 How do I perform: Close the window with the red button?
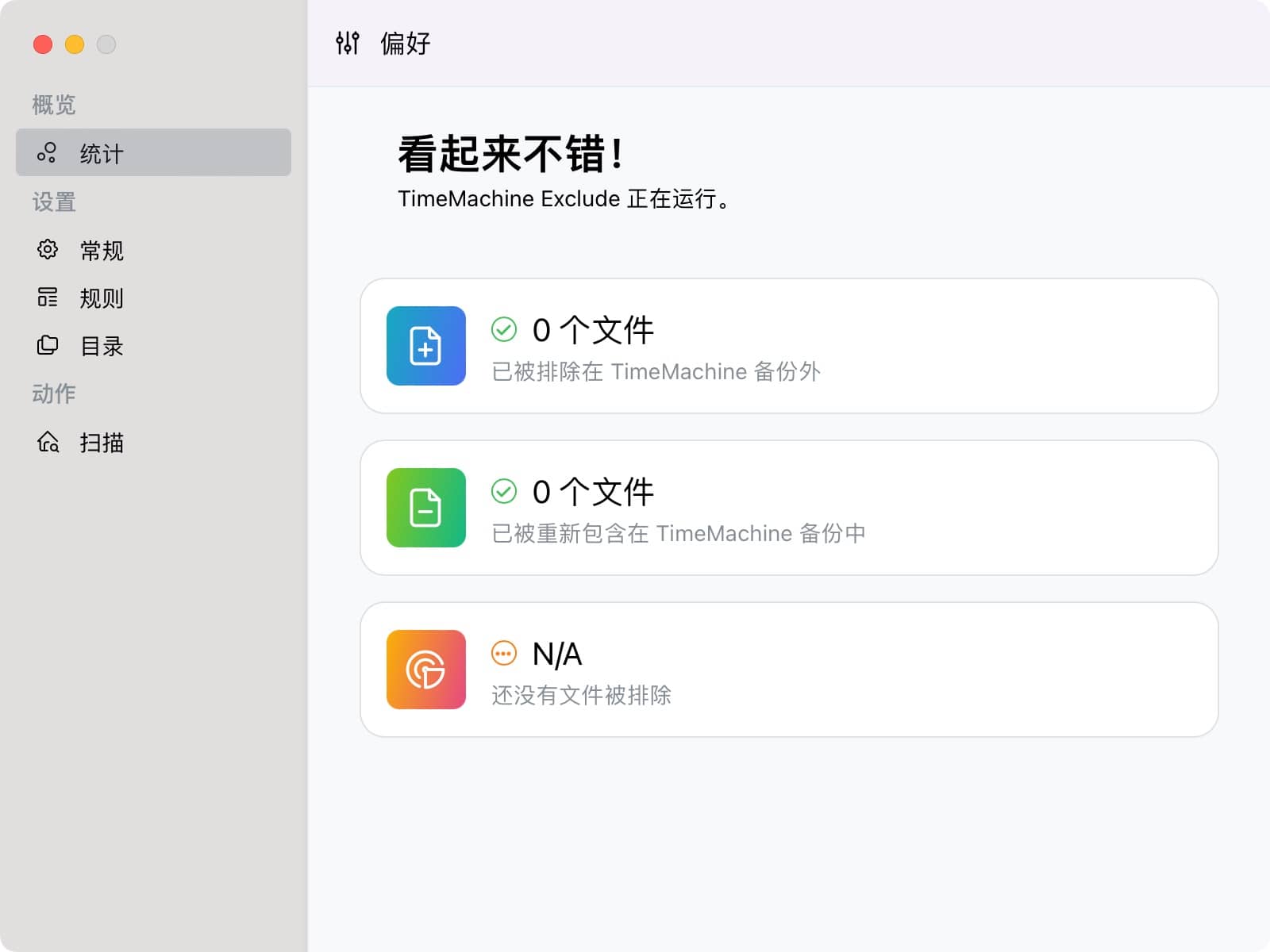[x=43, y=44]
